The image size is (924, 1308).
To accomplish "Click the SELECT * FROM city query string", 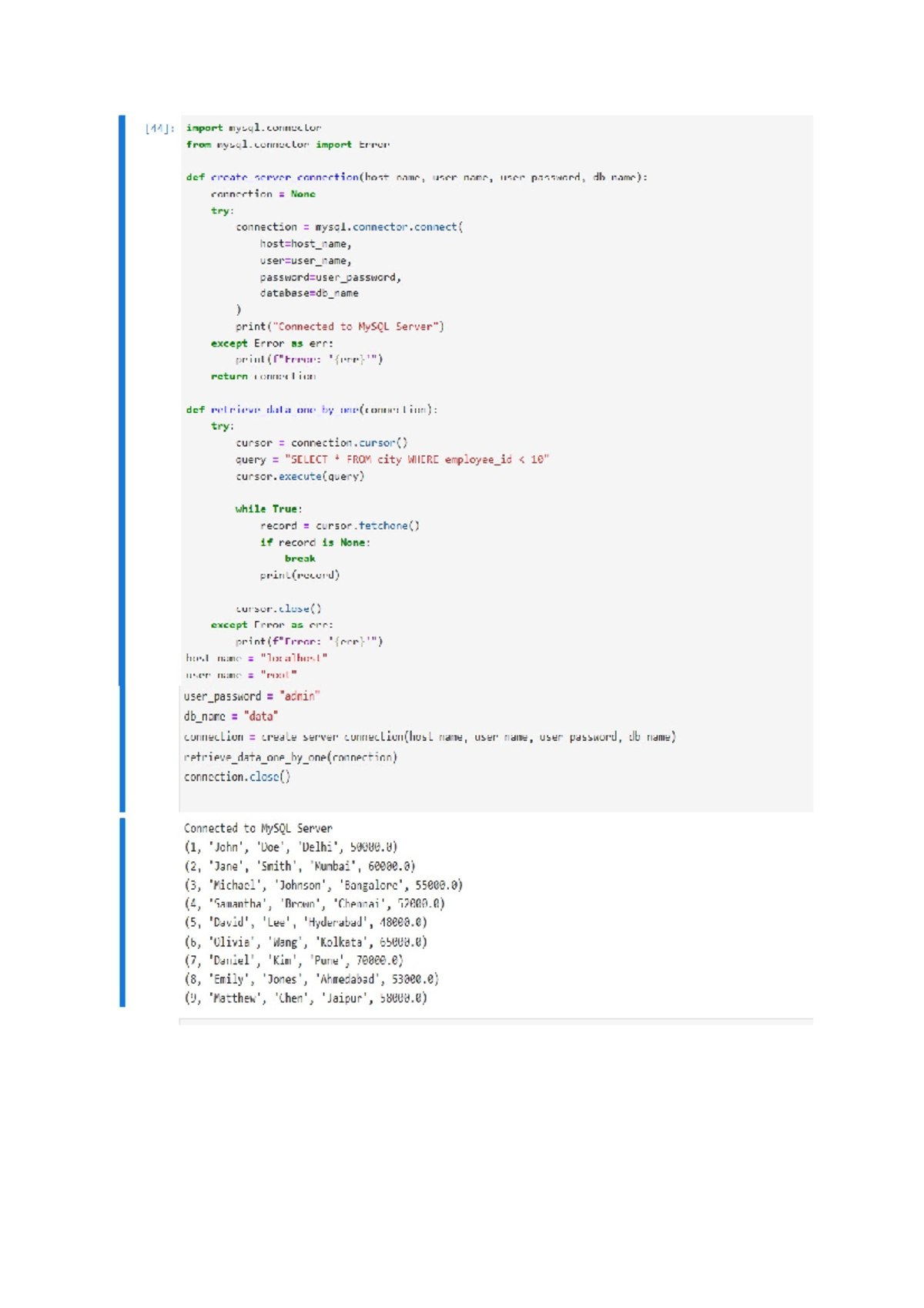I will pyautogui.click(x=417, y=460).
